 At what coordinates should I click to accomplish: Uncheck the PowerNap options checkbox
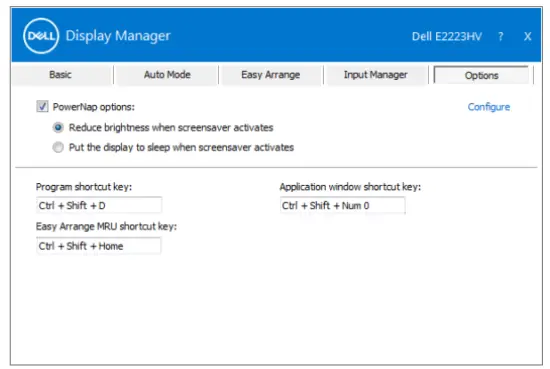42,106
